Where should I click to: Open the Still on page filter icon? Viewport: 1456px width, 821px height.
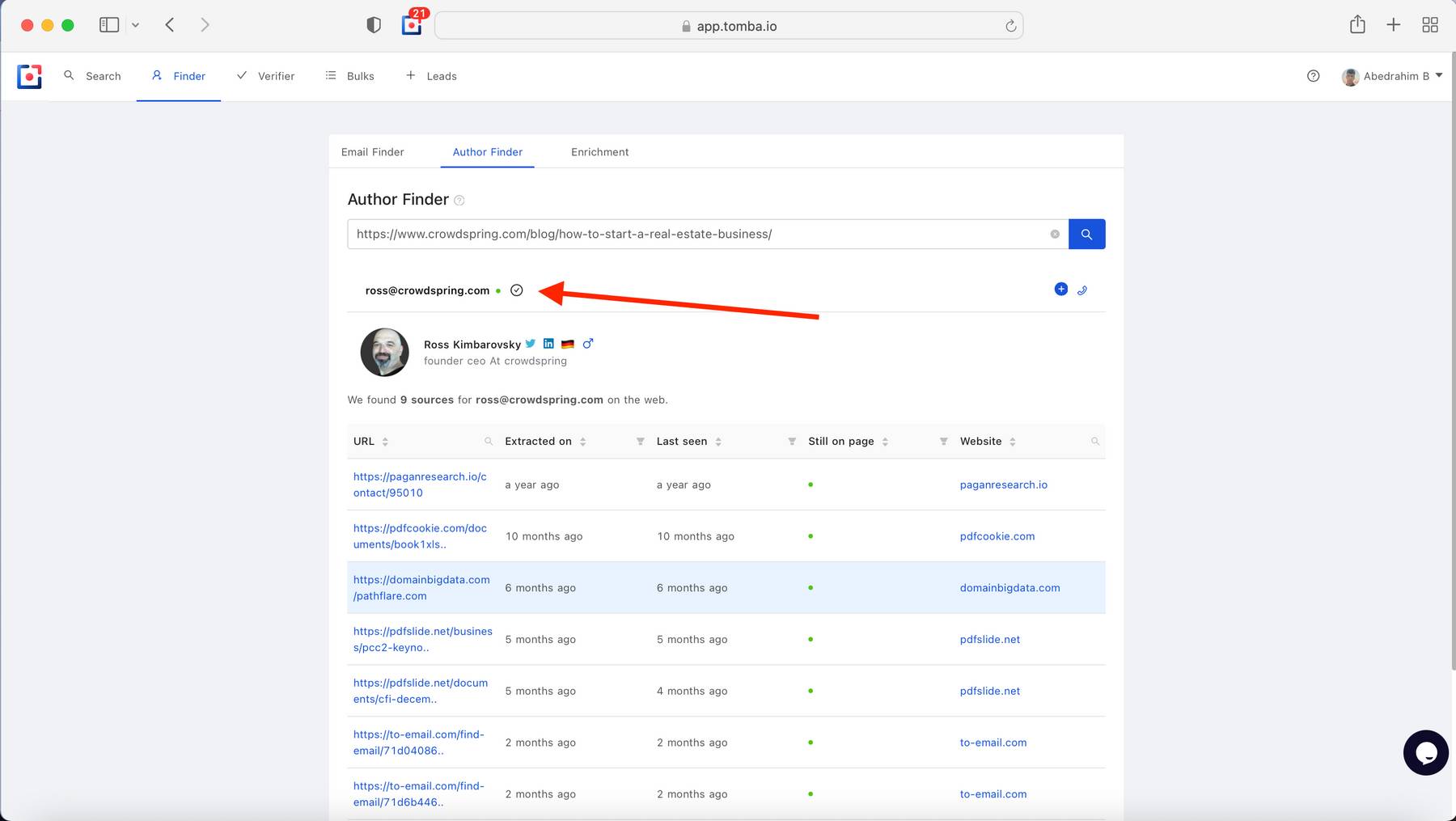tap(943, 442)
